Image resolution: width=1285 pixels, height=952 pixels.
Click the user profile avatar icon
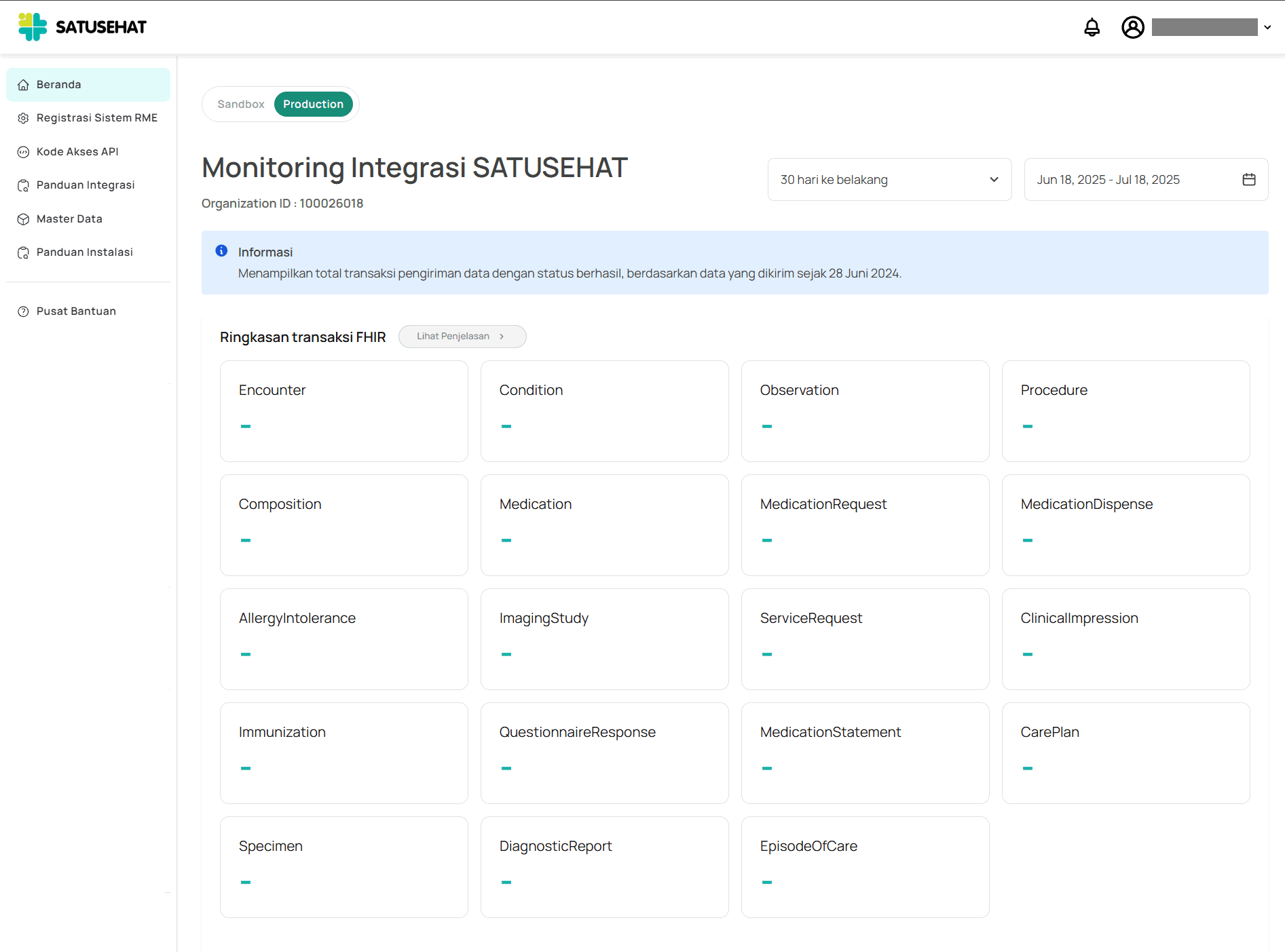pos(1132,27)
